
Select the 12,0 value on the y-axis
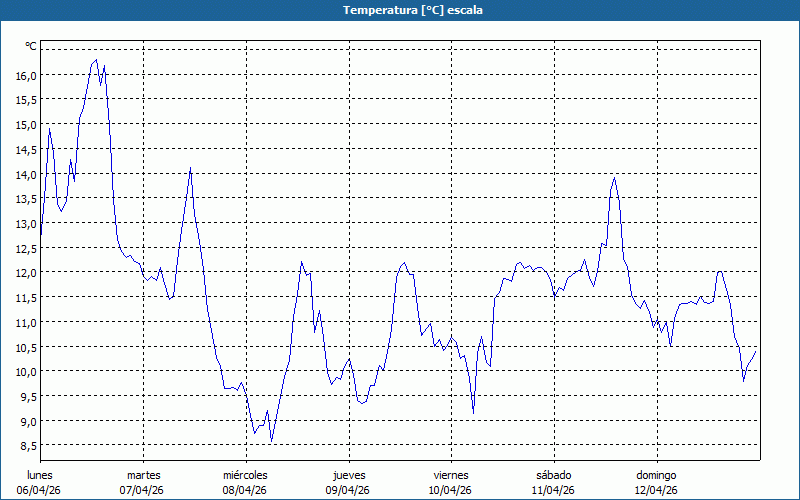(26, 272)
